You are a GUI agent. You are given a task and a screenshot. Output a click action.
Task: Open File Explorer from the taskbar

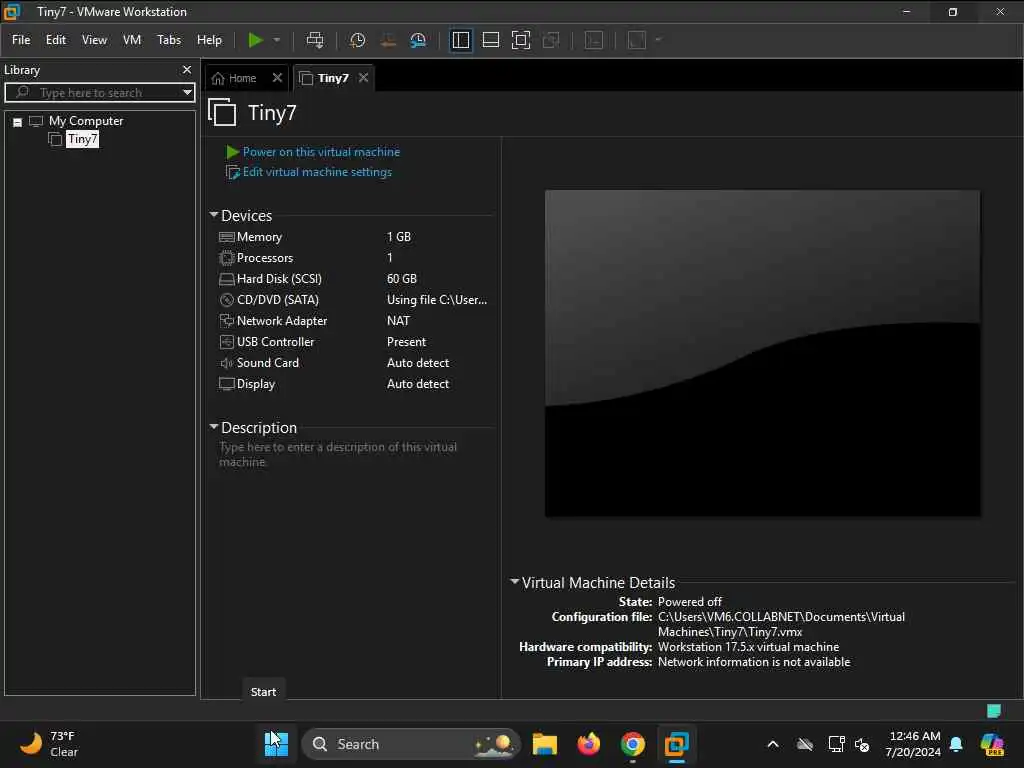[x=545, y=744]
